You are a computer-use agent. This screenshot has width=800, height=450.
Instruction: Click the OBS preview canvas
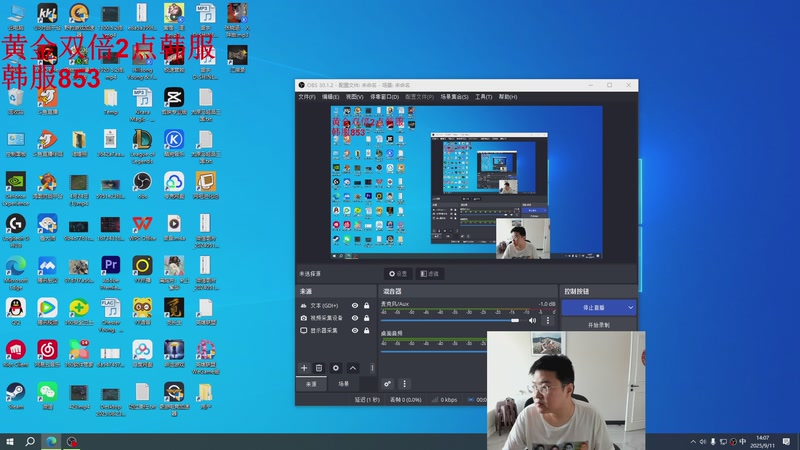tap(466, 182)
